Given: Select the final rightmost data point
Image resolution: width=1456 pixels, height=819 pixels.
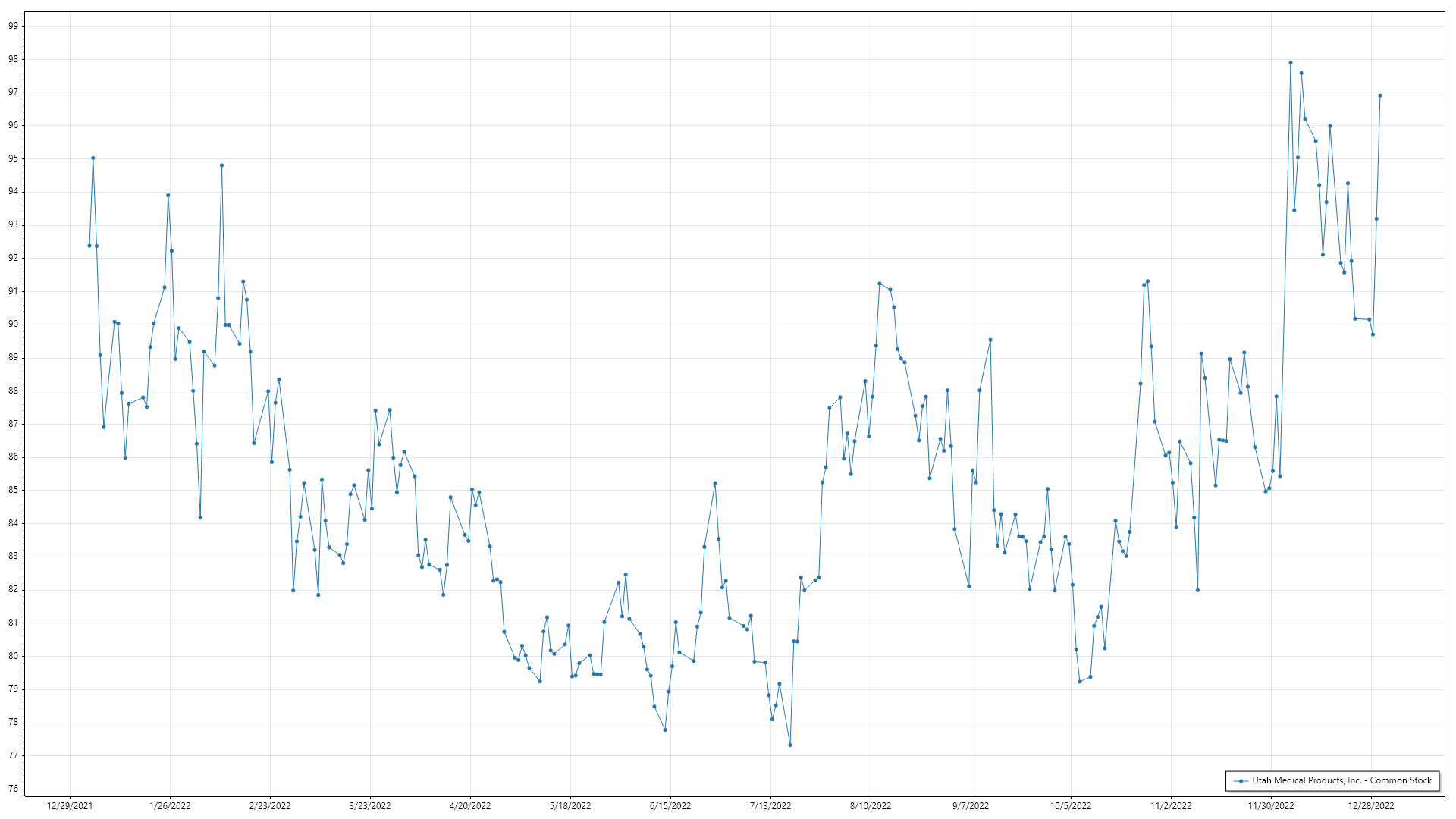Looking at the screenshot, I should click(x=1380, y=96).
